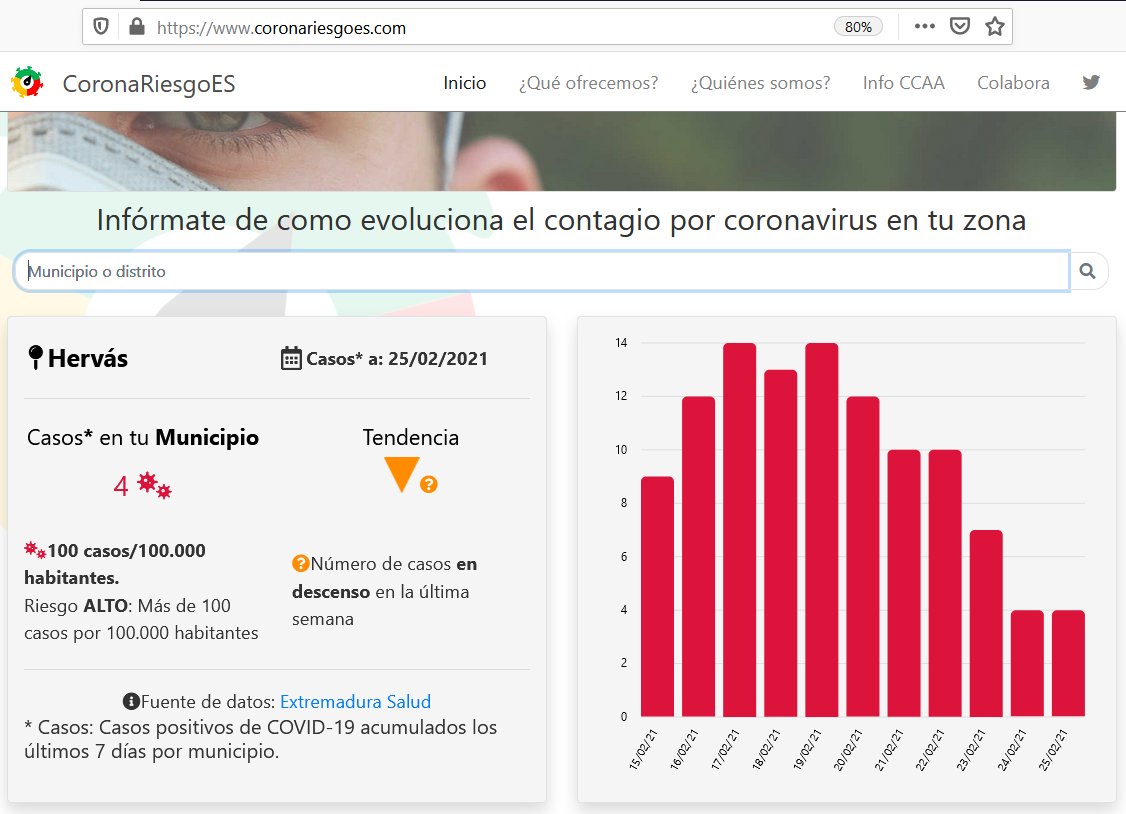Click 'Casos* en tu Municipio' heading

click(x=143, y=437)
